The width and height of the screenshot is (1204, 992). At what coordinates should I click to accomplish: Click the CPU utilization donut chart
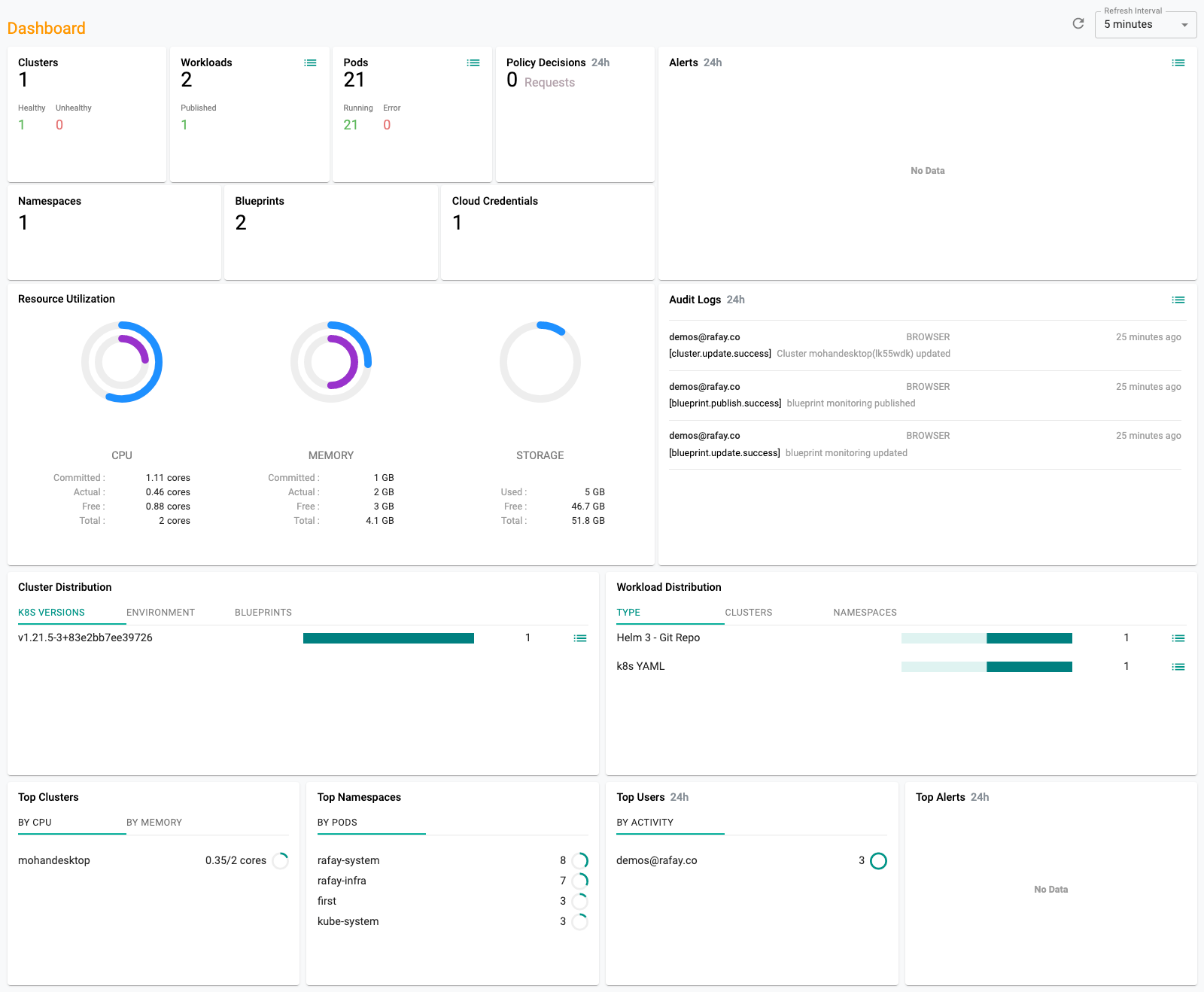point(122,362)
